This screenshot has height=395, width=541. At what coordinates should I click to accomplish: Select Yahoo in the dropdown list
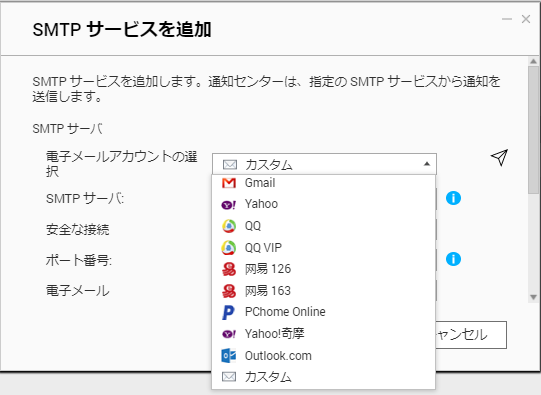(323, 204)
